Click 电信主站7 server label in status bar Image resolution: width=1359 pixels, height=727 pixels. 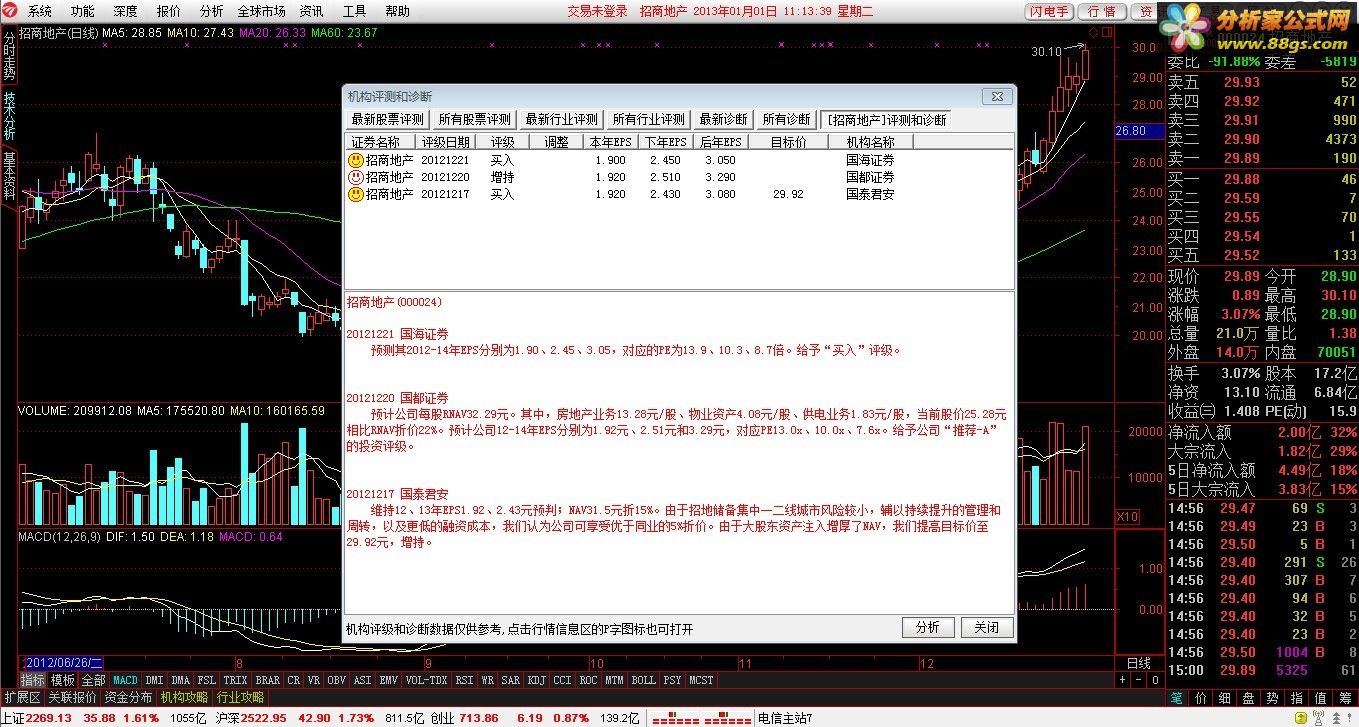pos(785,718)
